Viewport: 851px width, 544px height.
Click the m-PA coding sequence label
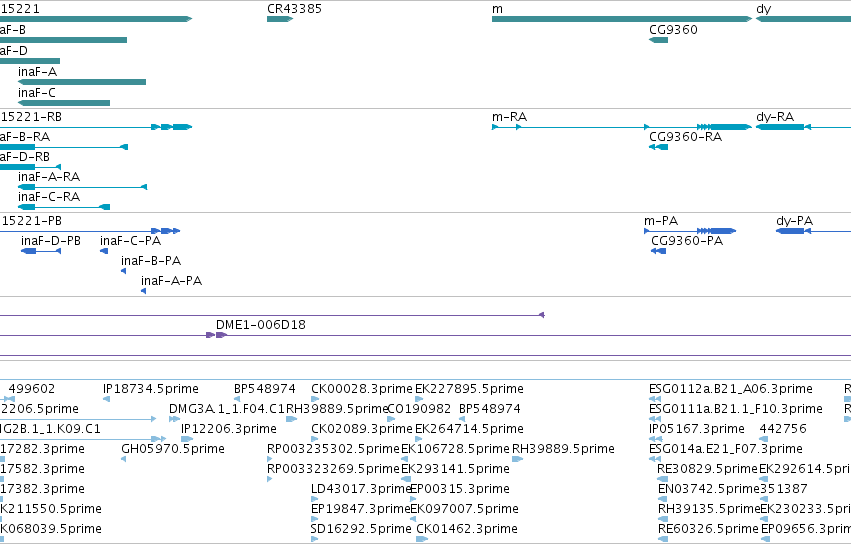click(661, 221)
